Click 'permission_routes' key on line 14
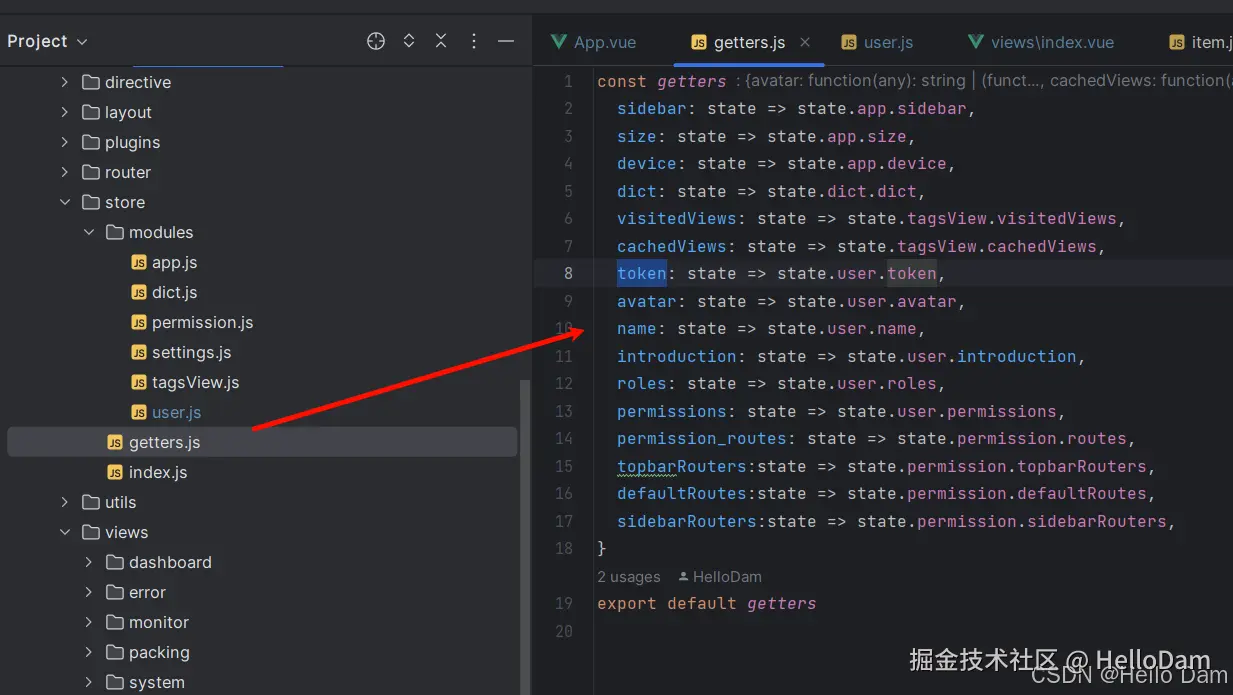The width and height of the screenshot is (1233, 695). click(702, 438)
